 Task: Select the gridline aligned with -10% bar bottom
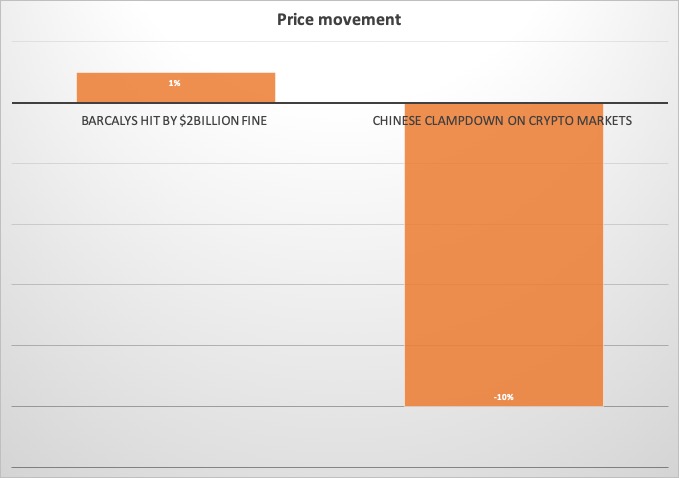click(x=340, y=407)
